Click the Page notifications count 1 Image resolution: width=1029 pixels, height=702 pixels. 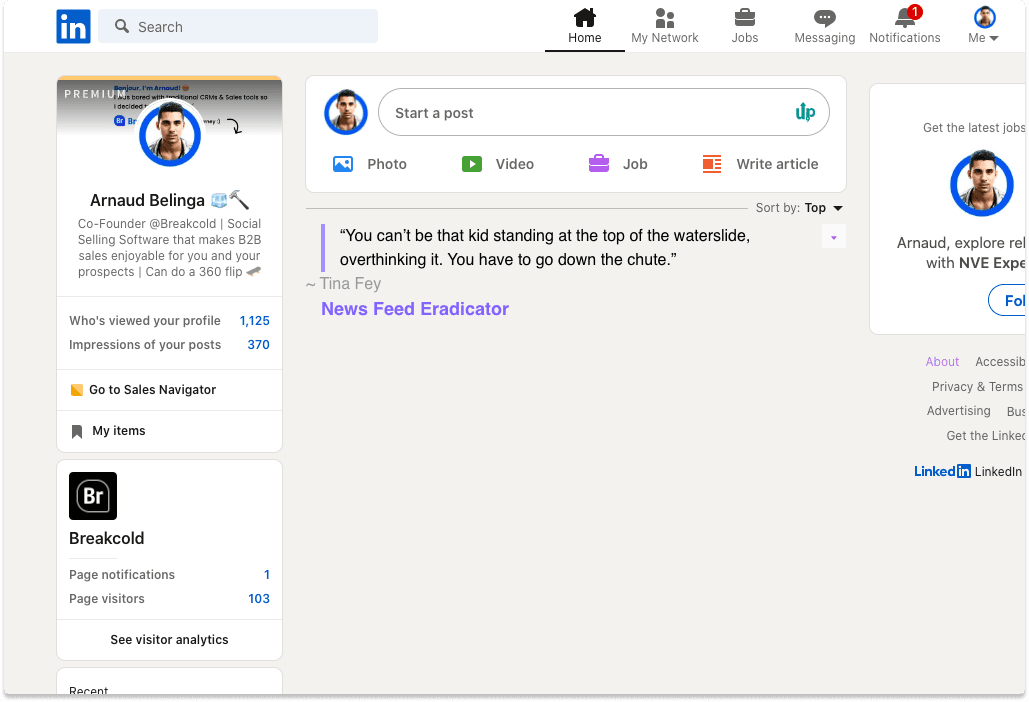[x=267, y=575]
